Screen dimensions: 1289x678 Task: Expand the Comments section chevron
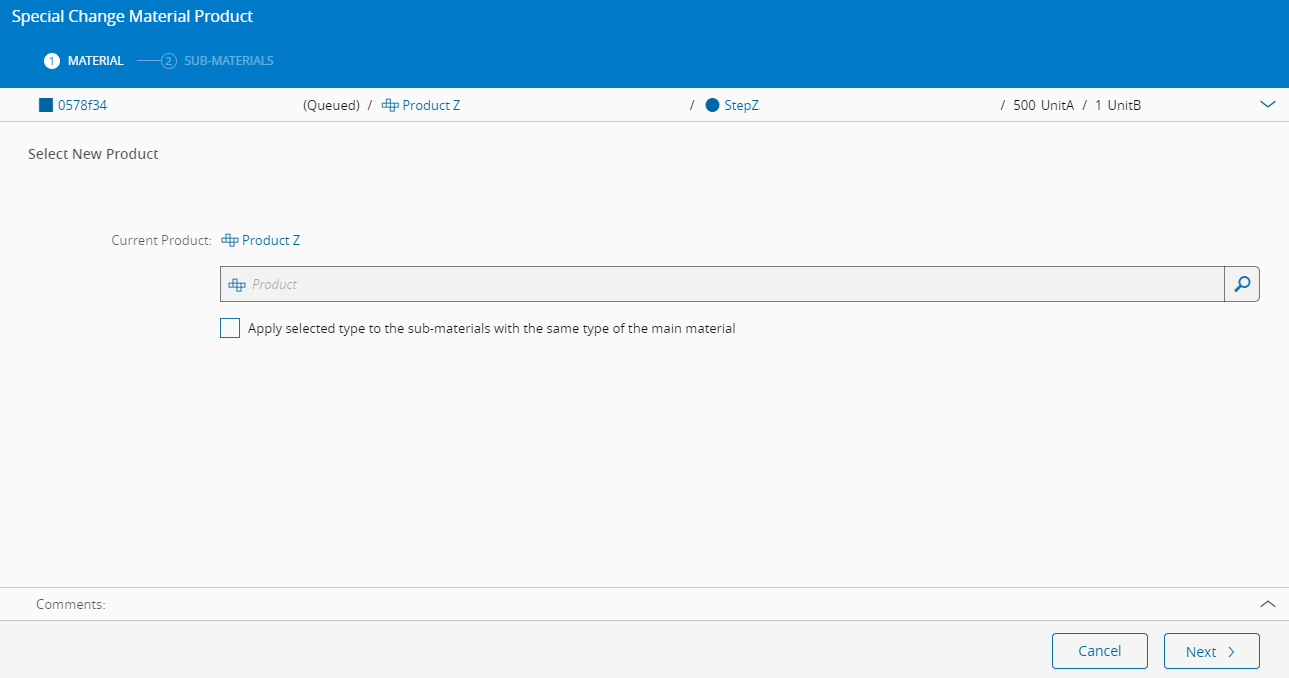1268,604
